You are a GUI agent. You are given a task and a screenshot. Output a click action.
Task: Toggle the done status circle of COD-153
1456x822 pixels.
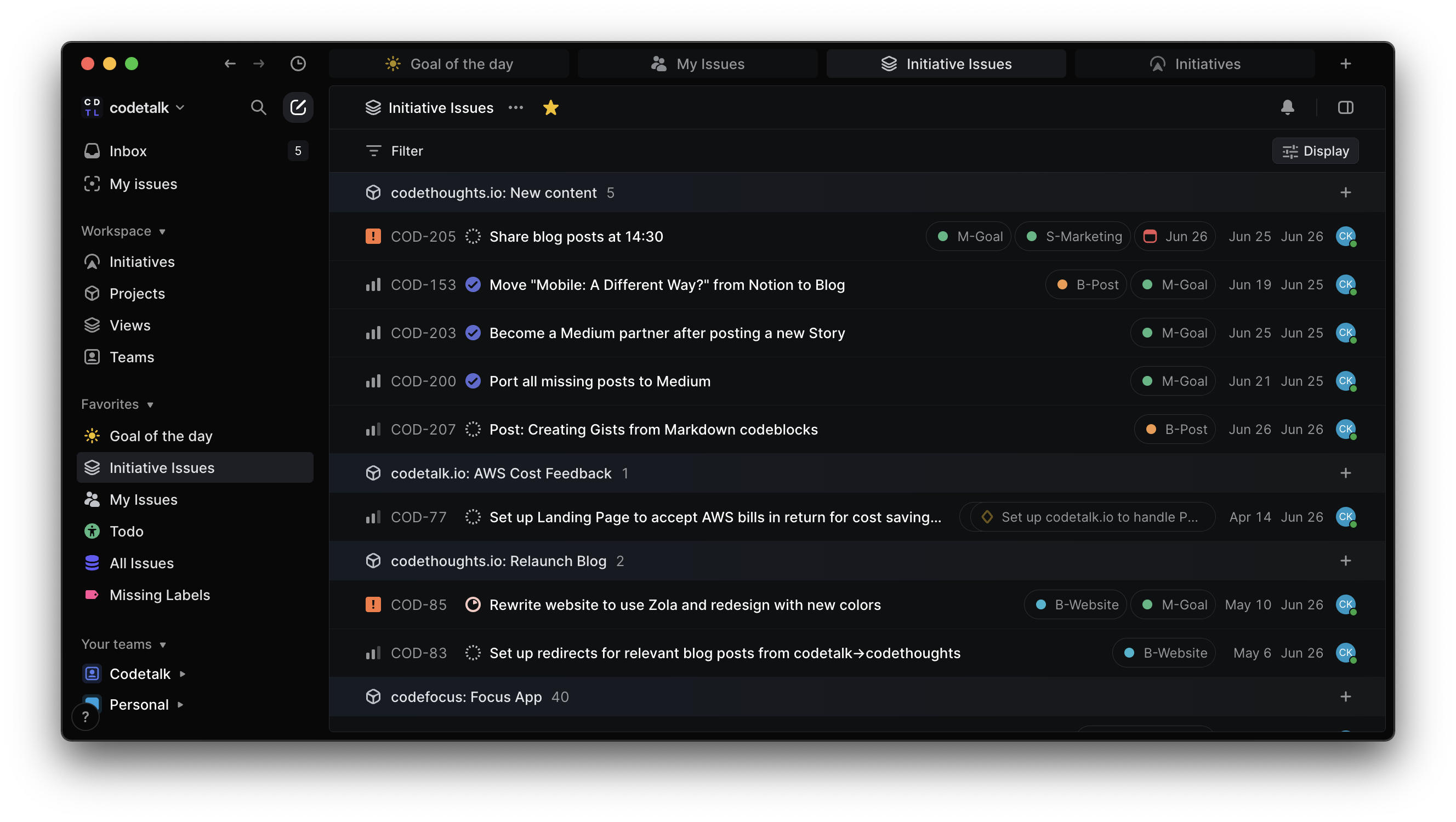click(473, 285)
